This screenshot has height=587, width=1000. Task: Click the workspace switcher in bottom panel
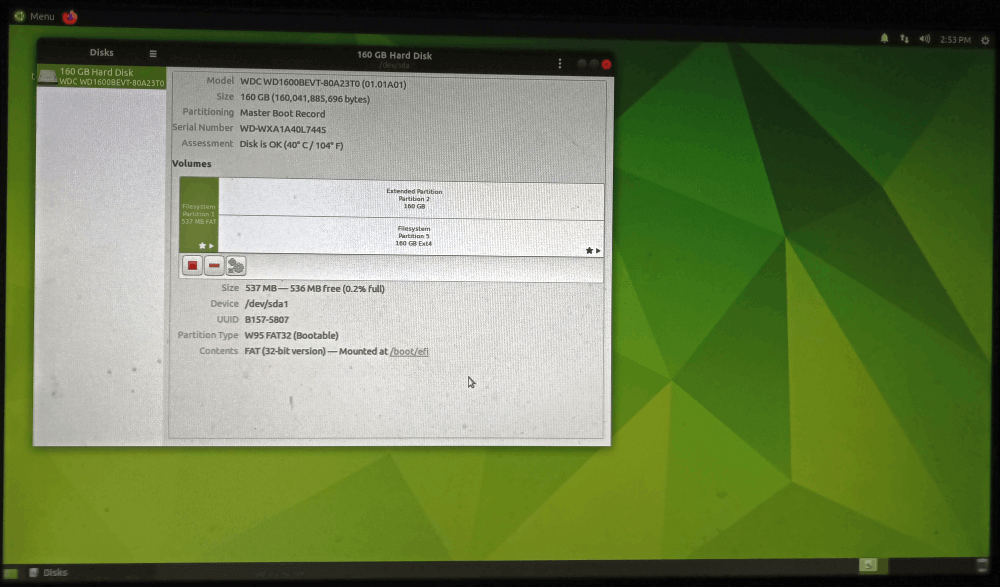tap(868, 565)
